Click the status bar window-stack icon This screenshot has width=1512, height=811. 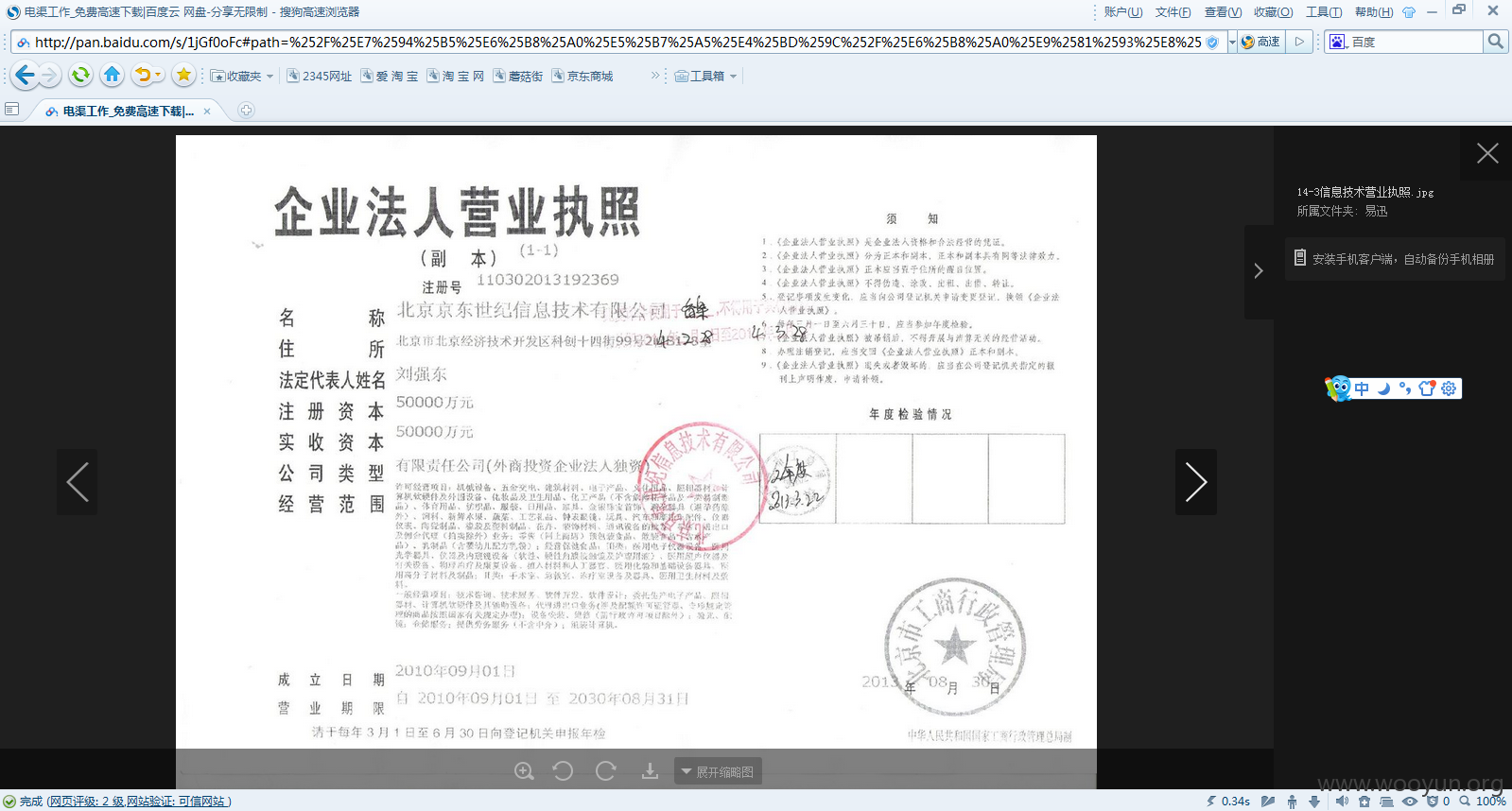[x=1386, y=801]
